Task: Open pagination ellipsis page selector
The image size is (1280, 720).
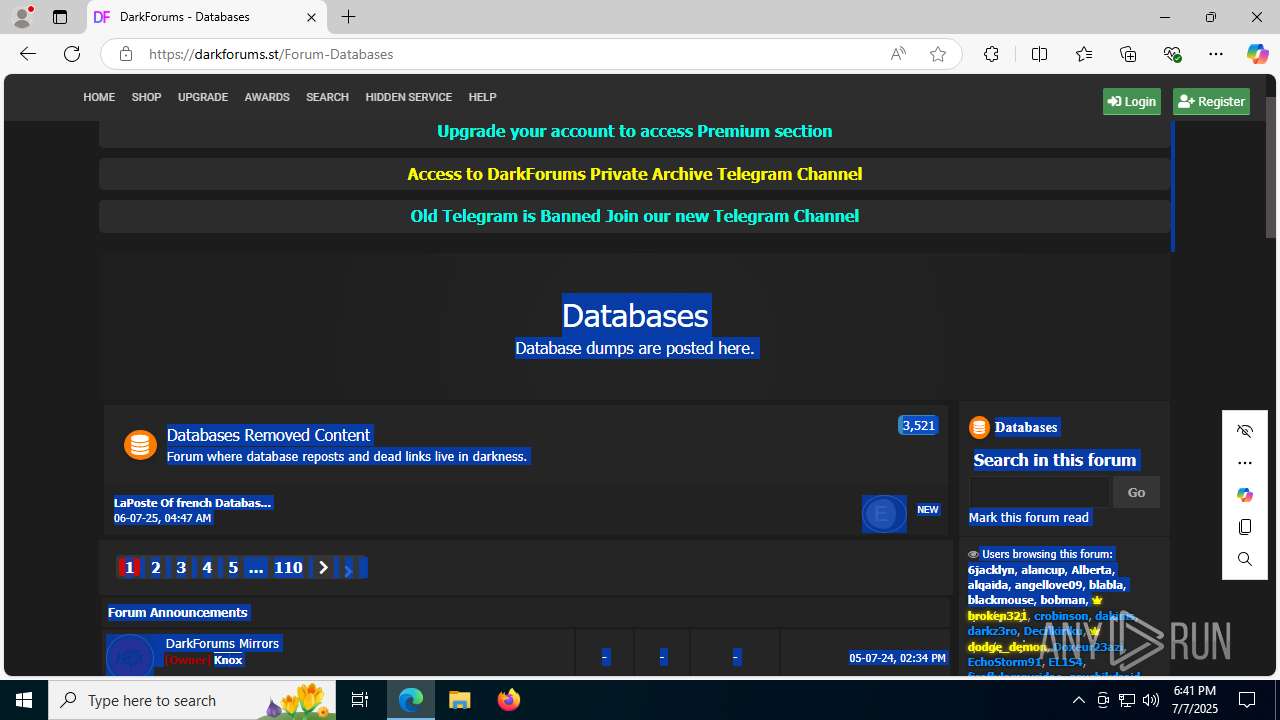Action: tap(256, 568)
